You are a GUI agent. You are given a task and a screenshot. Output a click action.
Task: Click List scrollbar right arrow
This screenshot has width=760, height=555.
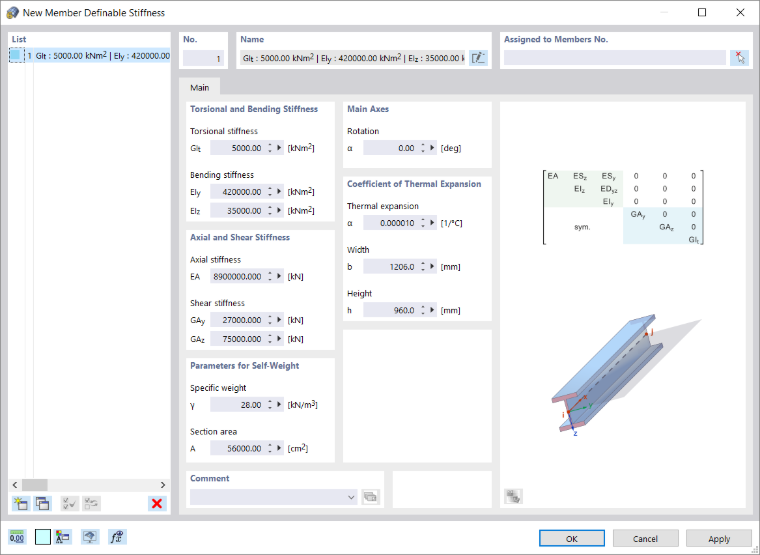pos(163,485)
